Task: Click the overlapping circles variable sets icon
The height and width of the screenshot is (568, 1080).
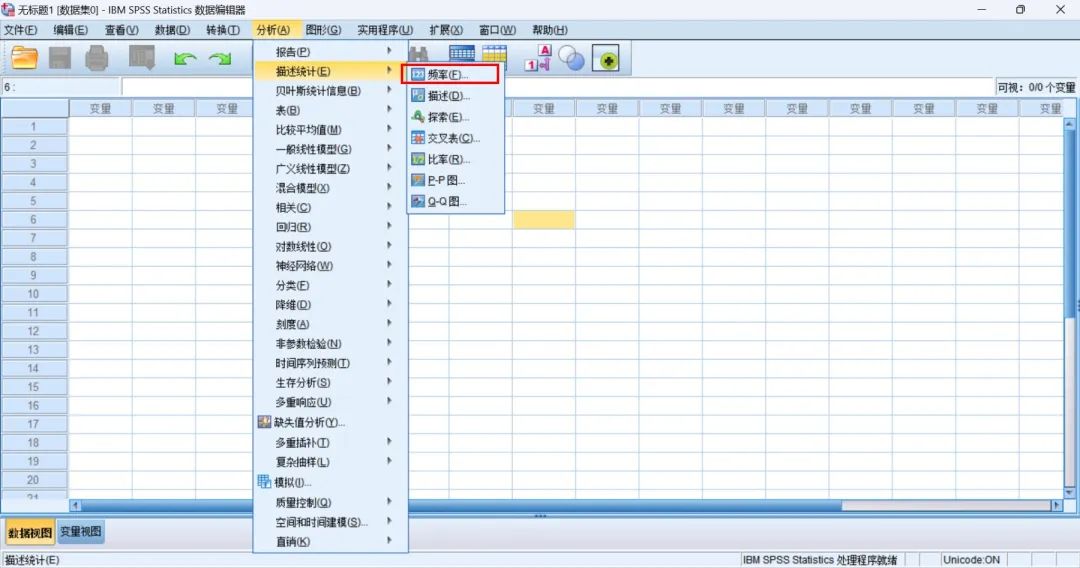Action: [571, 59]
